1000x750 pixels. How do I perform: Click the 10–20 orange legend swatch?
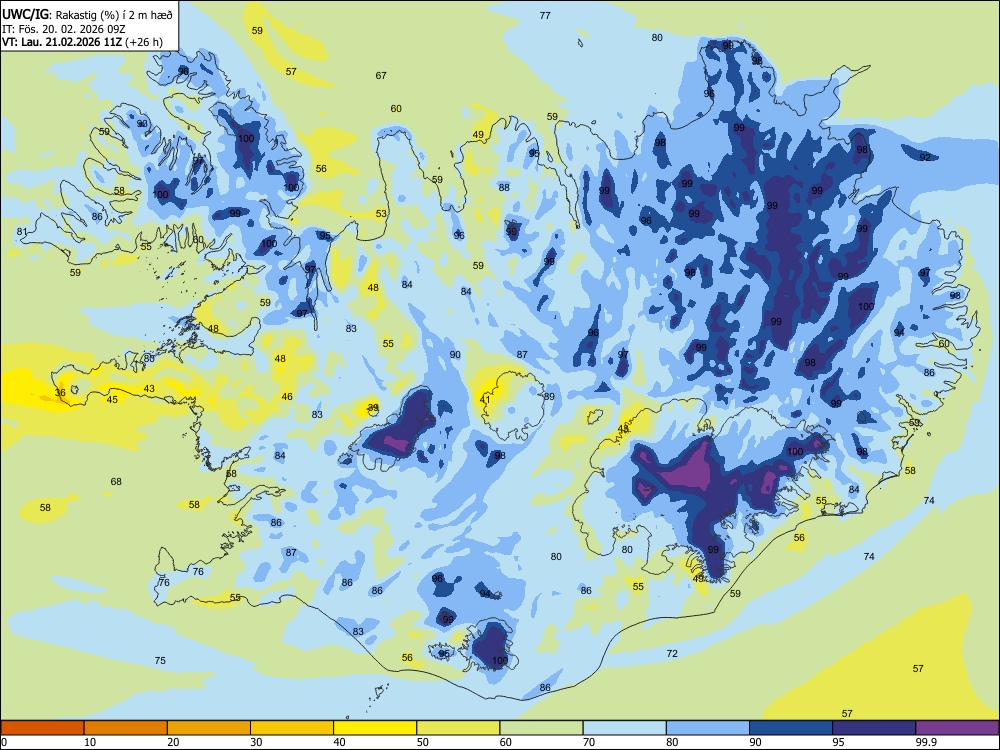tap(126, 728)
